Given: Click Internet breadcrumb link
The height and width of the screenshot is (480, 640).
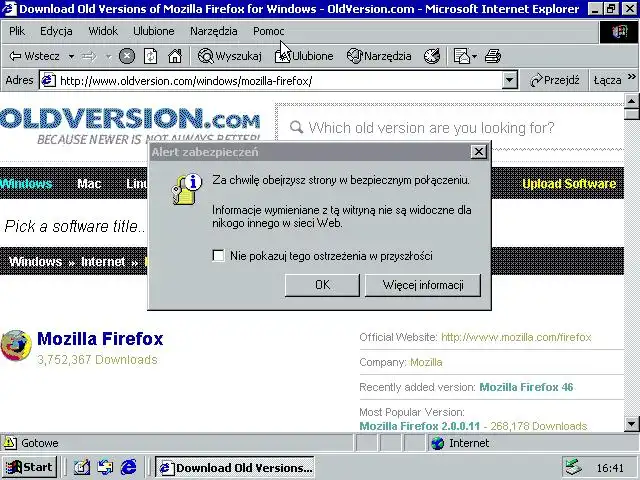Looking at the screenshot, I should click(x=103, y=262).
